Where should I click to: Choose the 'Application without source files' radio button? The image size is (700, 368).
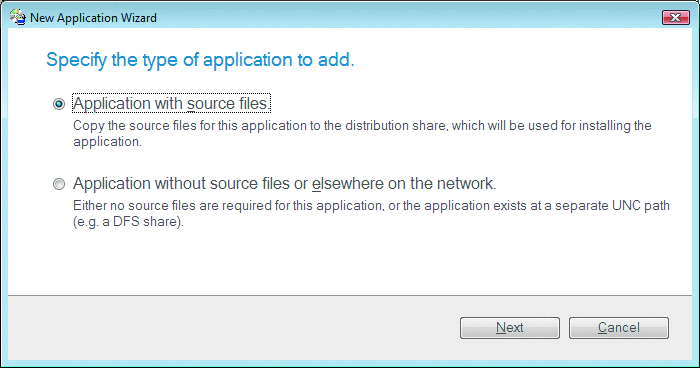coord(59,184)
